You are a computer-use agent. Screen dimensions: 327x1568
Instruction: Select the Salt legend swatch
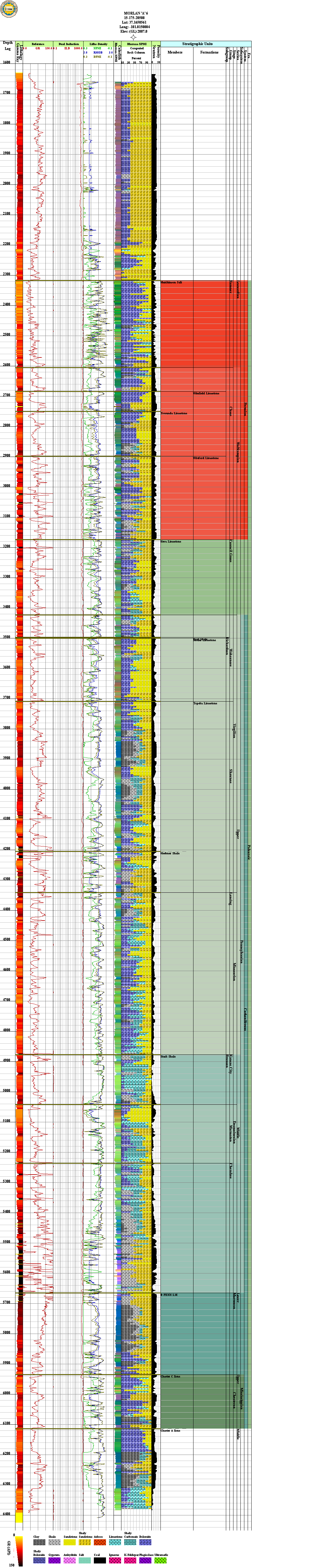85,1560
